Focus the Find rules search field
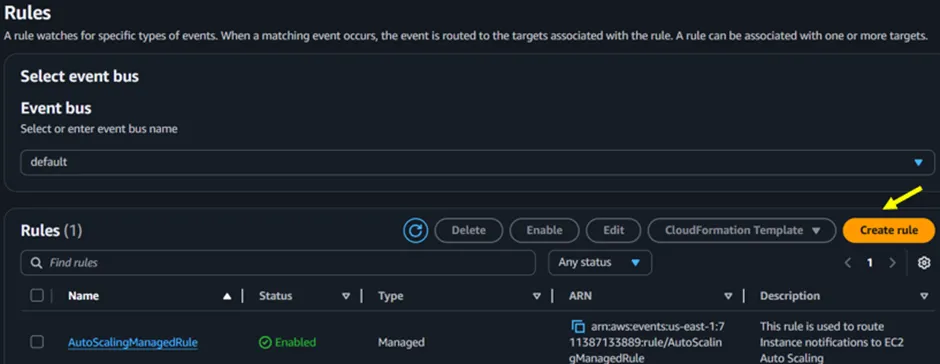The width and height of the screenshot is (940, 364). tap(278, 263)
